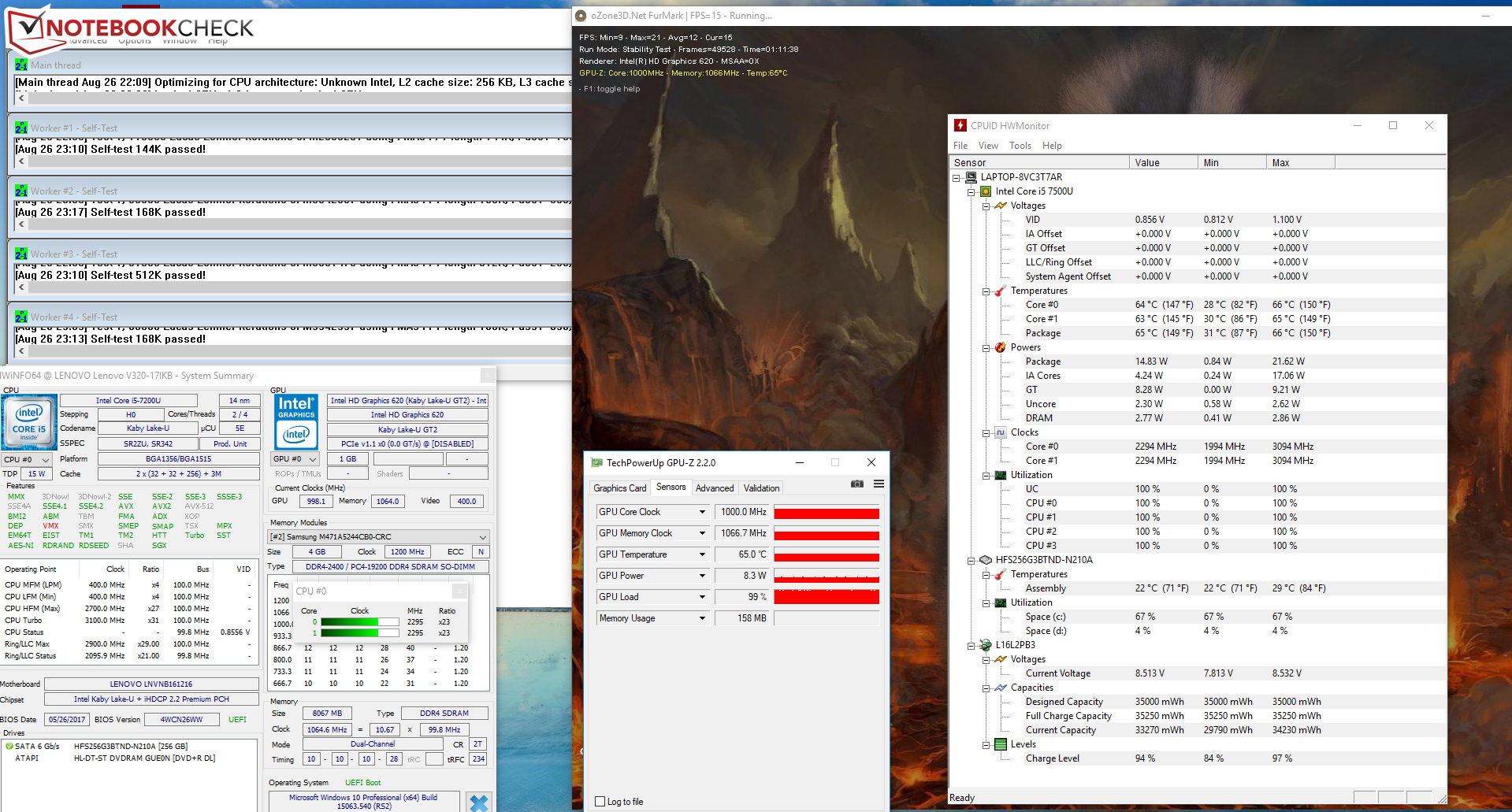Open the CPU #0 selector dropdown in HWiNFO
Screen dimensions: 1512x812
(46, 459)
